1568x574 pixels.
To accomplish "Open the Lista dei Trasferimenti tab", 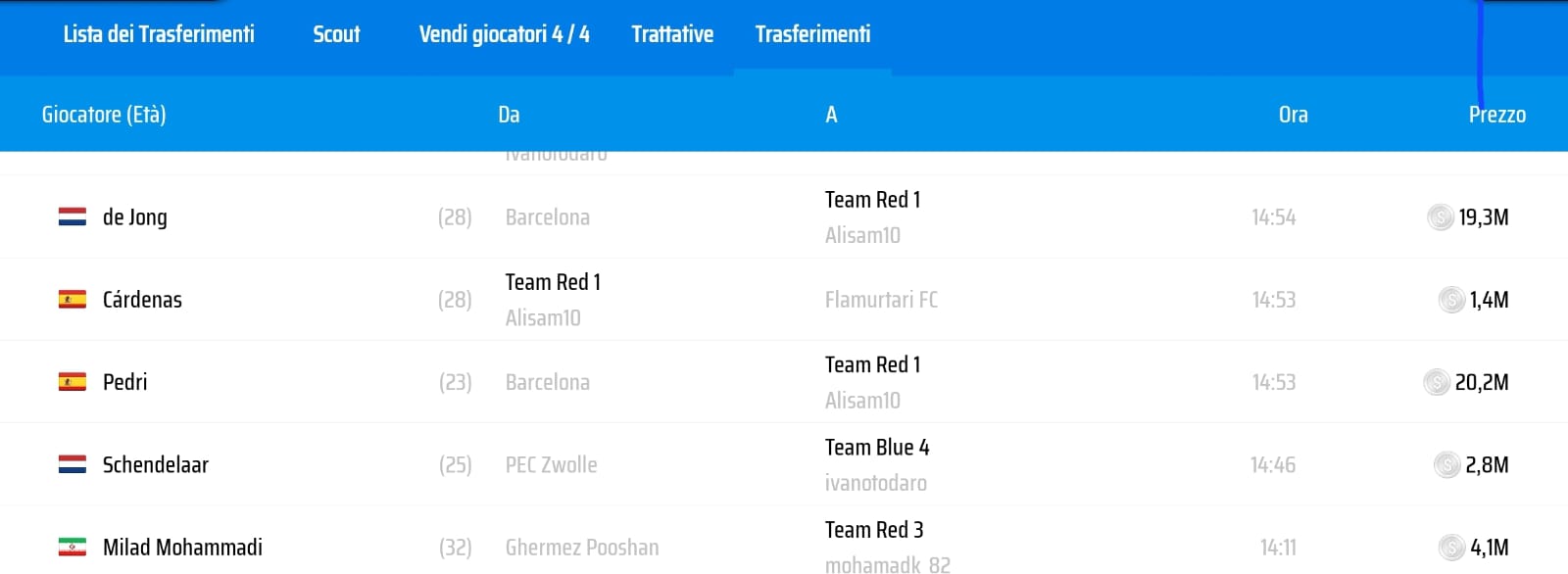I will [159, 35].
